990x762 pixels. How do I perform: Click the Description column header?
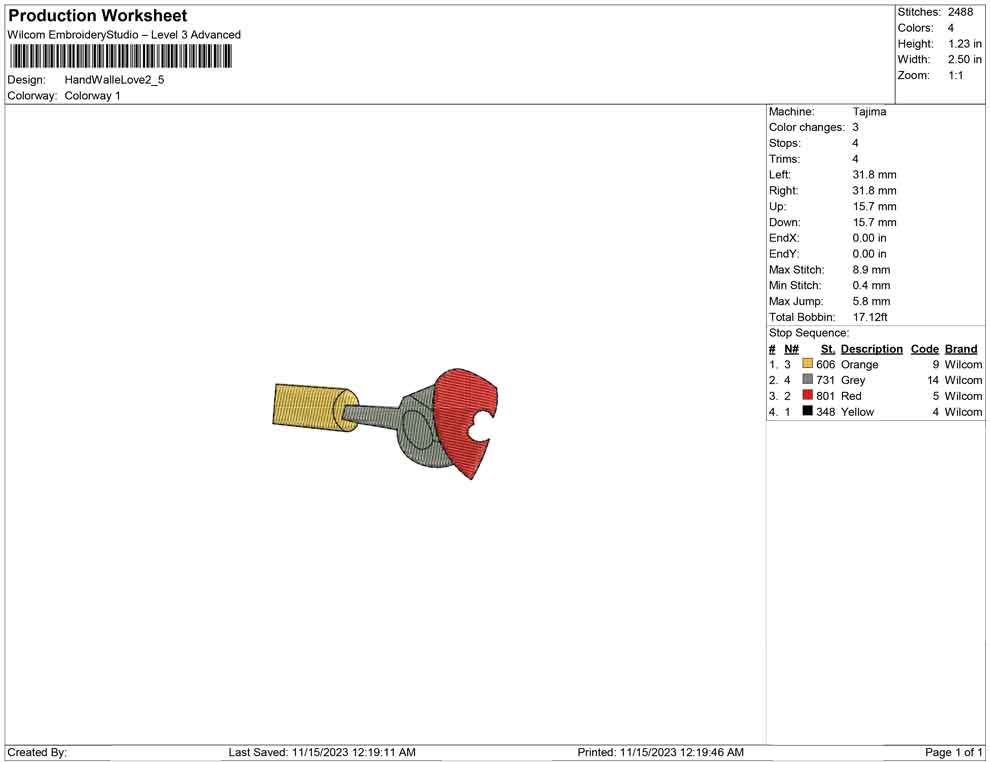tap(872, 349)
